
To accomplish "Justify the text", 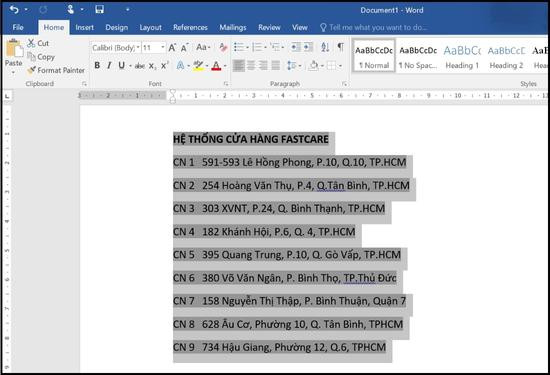I will click(276, 65).
